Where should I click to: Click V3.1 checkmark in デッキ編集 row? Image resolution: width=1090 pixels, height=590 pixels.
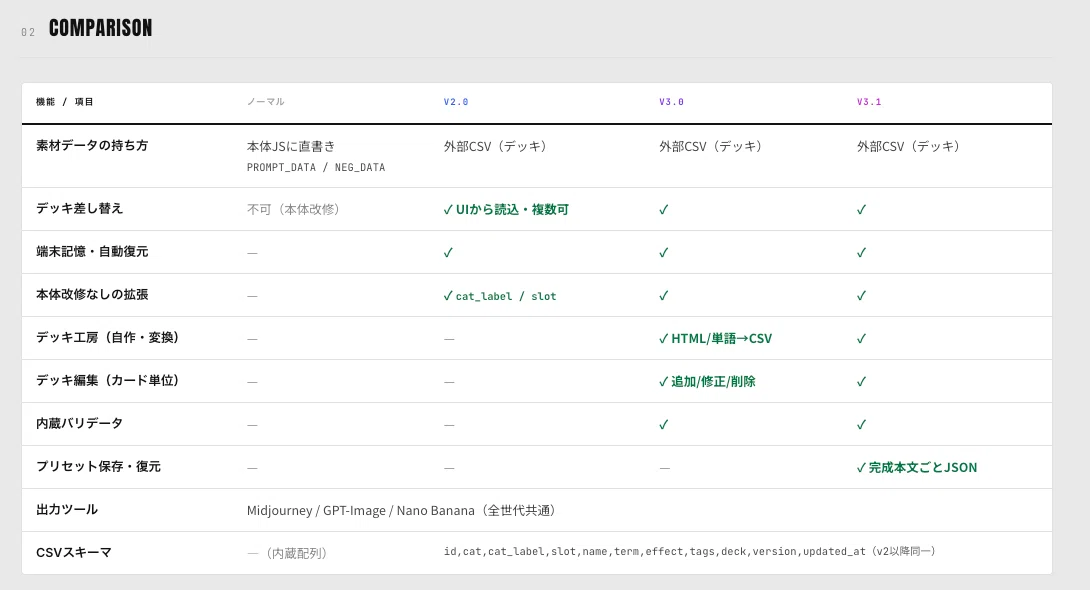click(x=861, y=382)
